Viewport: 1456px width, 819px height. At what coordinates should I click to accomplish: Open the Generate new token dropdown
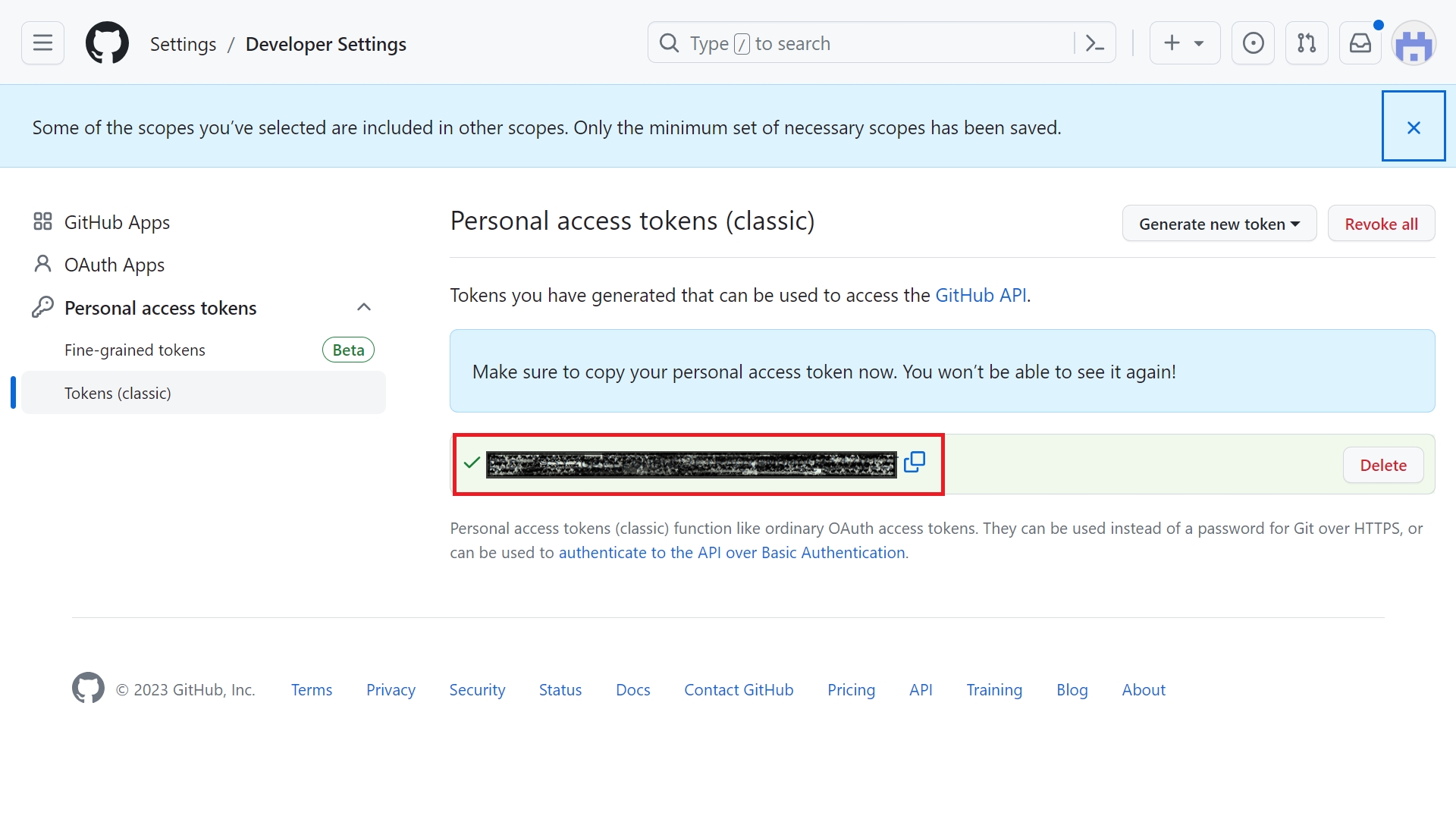coord(1219,224)
